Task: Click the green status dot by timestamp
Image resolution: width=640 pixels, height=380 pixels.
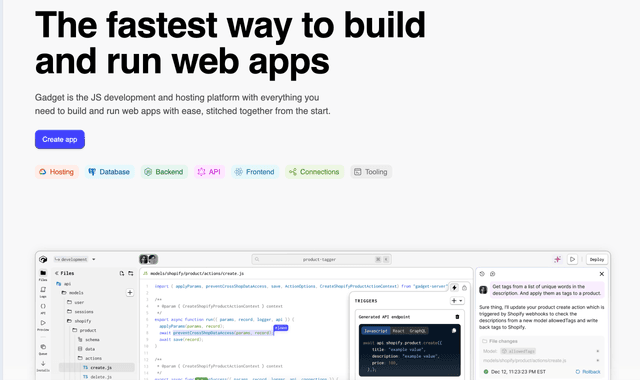Action: [x=486, y=372]
